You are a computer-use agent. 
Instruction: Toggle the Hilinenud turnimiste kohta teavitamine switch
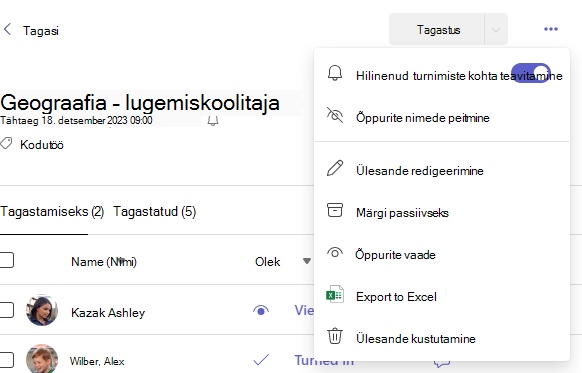[x=531, y=73]
